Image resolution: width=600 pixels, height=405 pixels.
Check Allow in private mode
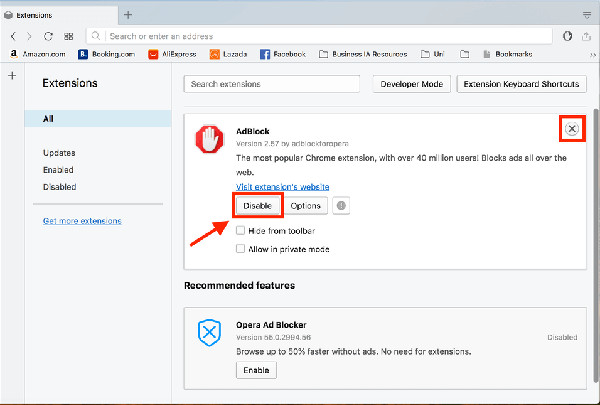point(240,248)
